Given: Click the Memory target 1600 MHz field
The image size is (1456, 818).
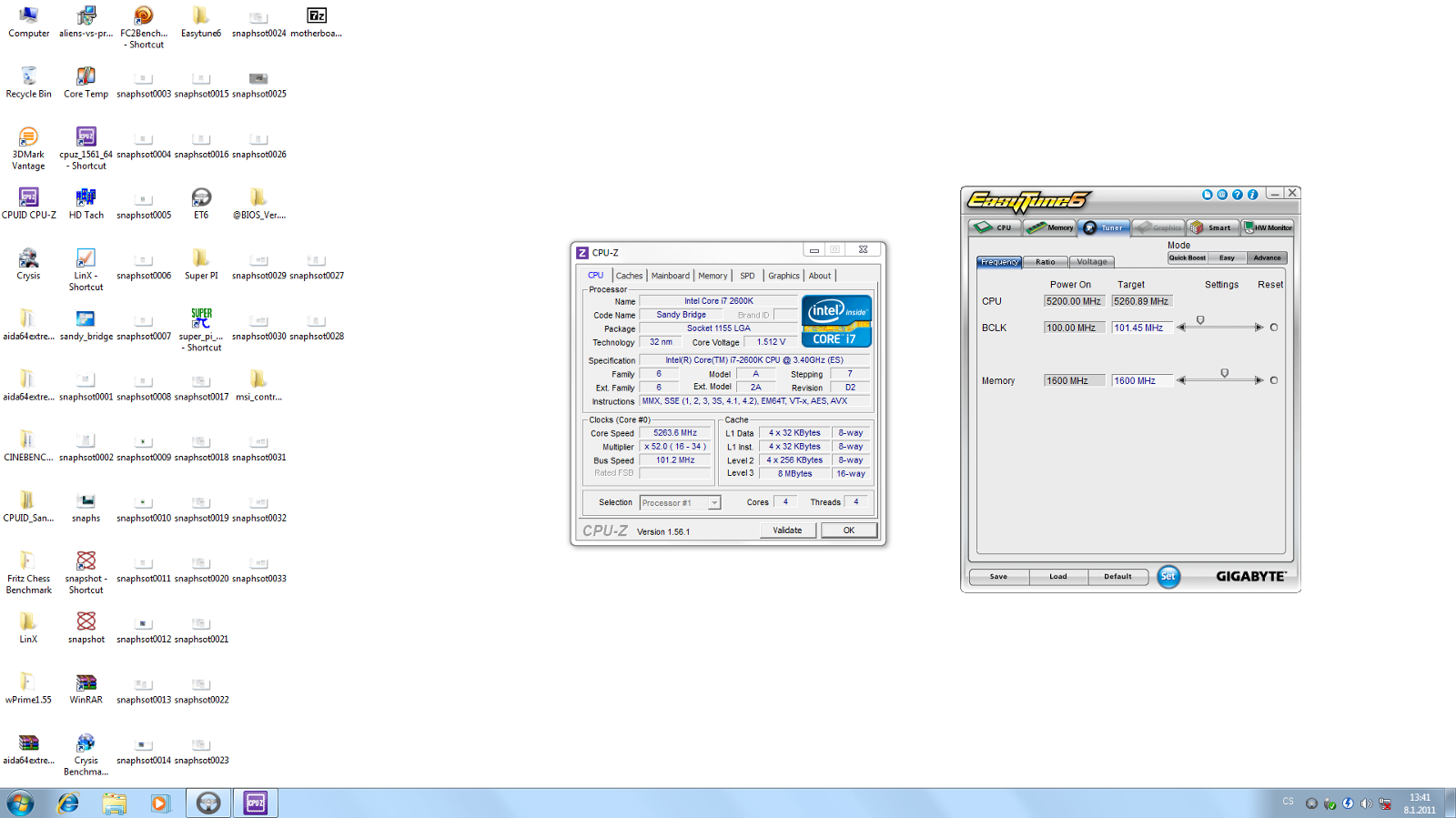Looking at the screenshot, I should 1141,380.
